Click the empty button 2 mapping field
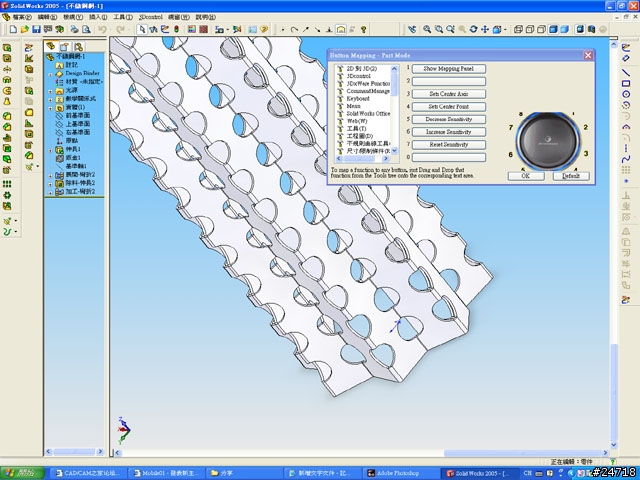The width and height of the screenshot is (640, 480). [x=449, y=81]
